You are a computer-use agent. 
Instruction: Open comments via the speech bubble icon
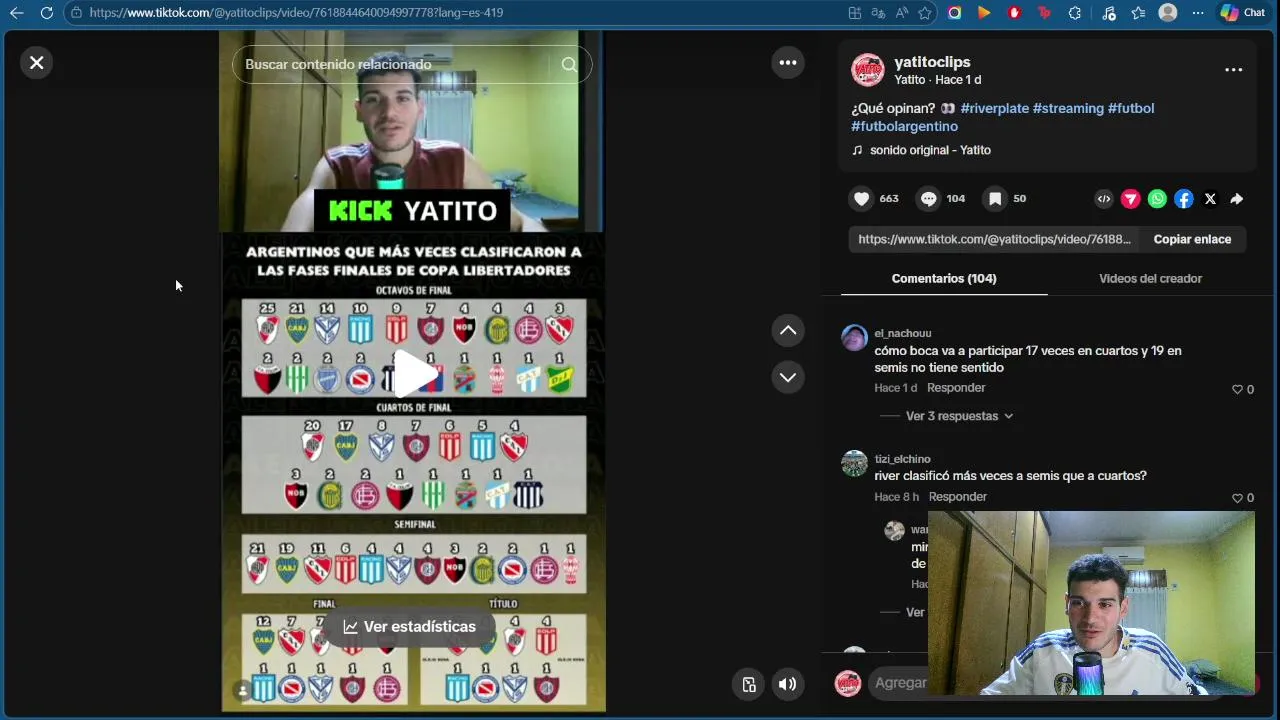click(x=929, y=199)
